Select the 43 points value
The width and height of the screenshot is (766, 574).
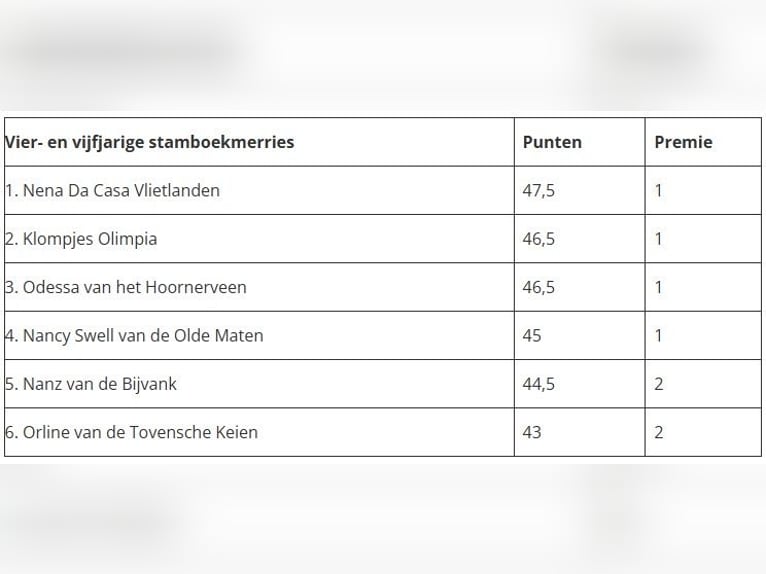pos(532,432)
